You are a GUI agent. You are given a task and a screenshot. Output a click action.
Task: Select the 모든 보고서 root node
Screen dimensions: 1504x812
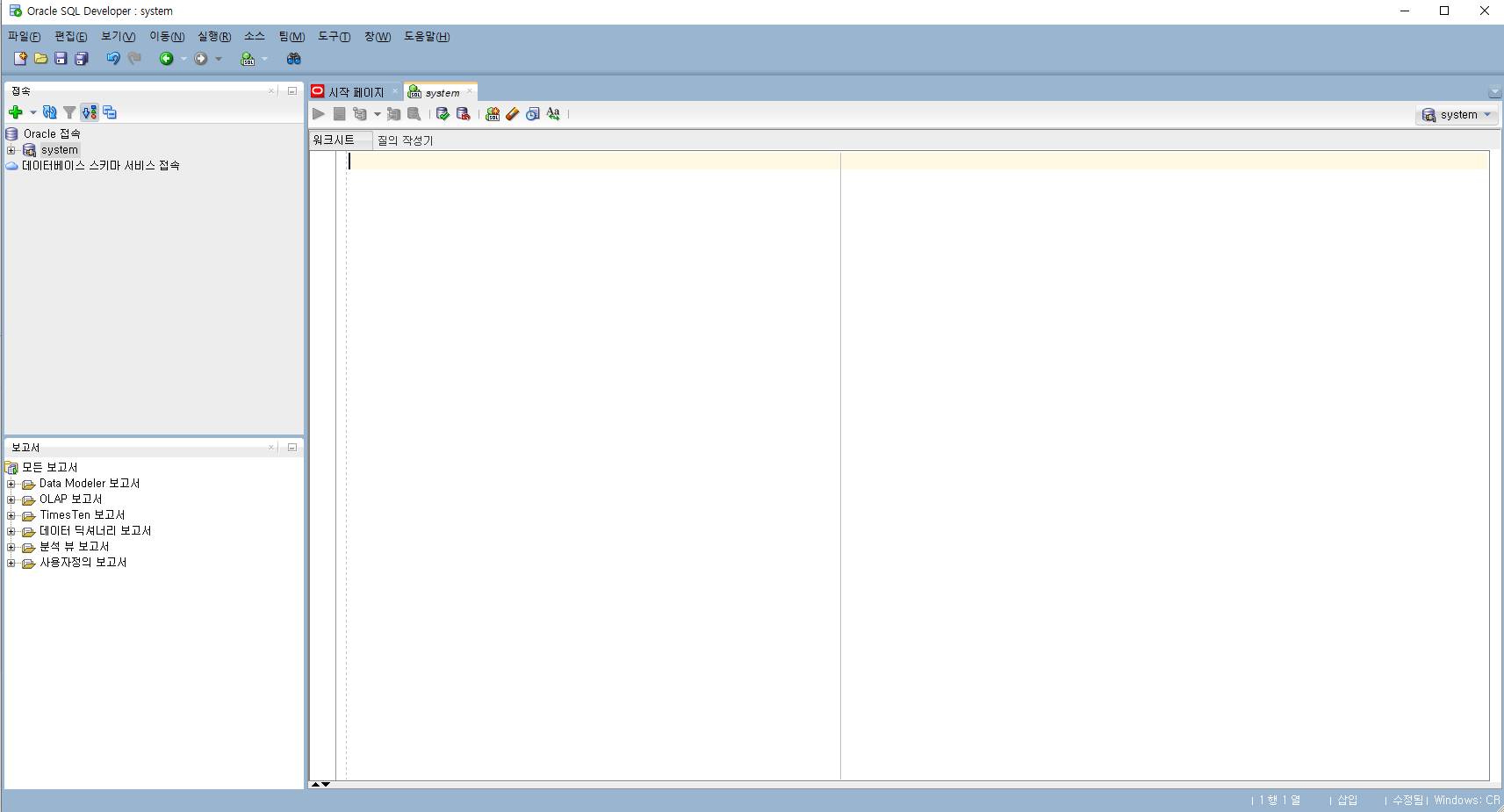coord(50,468)
